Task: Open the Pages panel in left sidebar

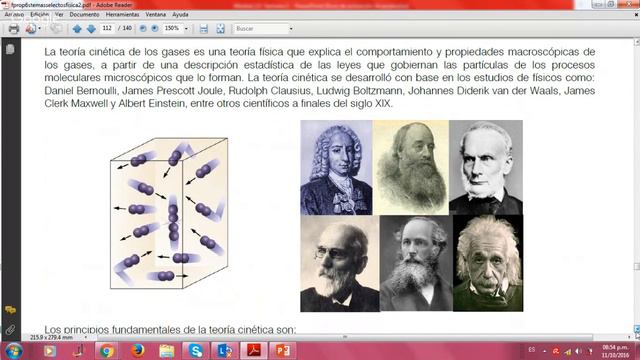Action: (10, 49)
